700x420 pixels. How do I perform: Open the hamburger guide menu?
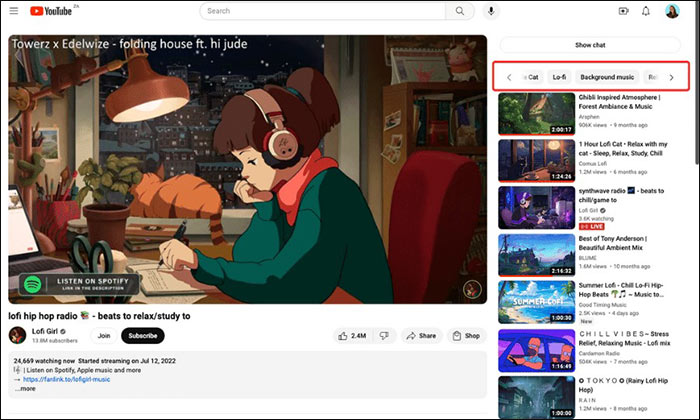14,11
